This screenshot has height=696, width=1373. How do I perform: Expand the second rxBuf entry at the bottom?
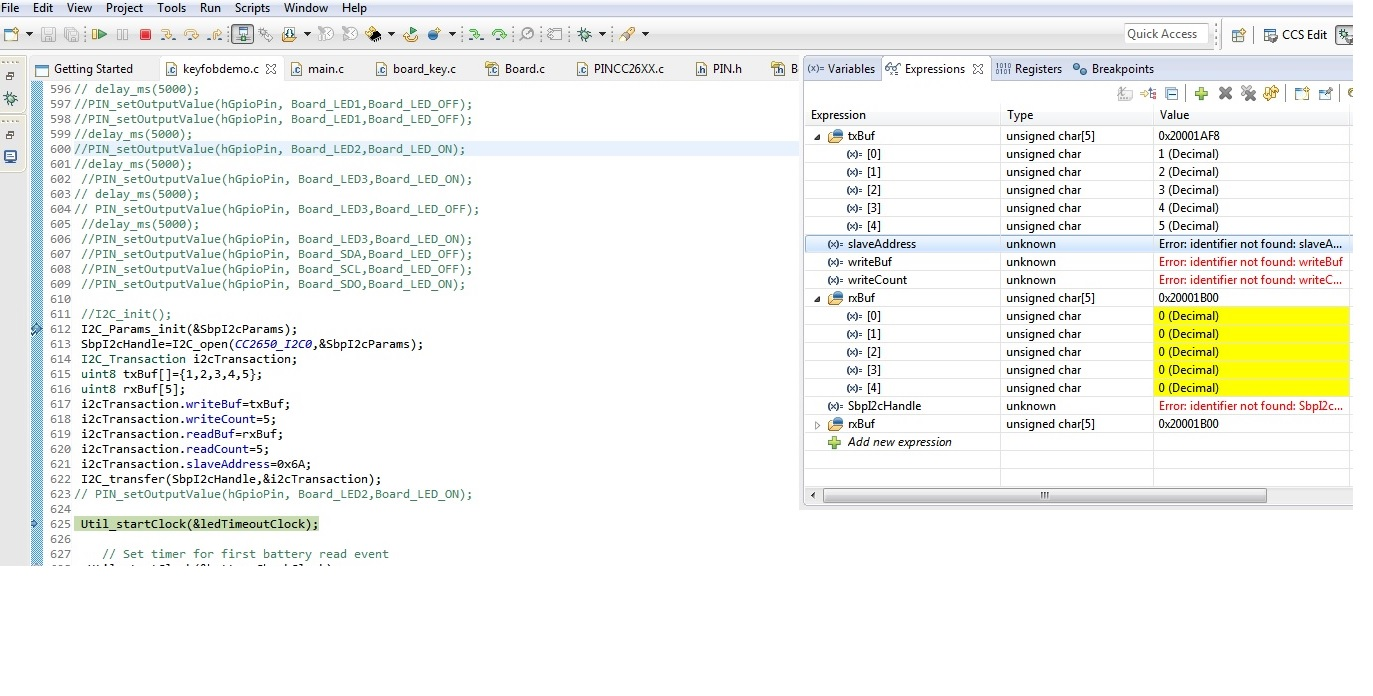point(818,424)
